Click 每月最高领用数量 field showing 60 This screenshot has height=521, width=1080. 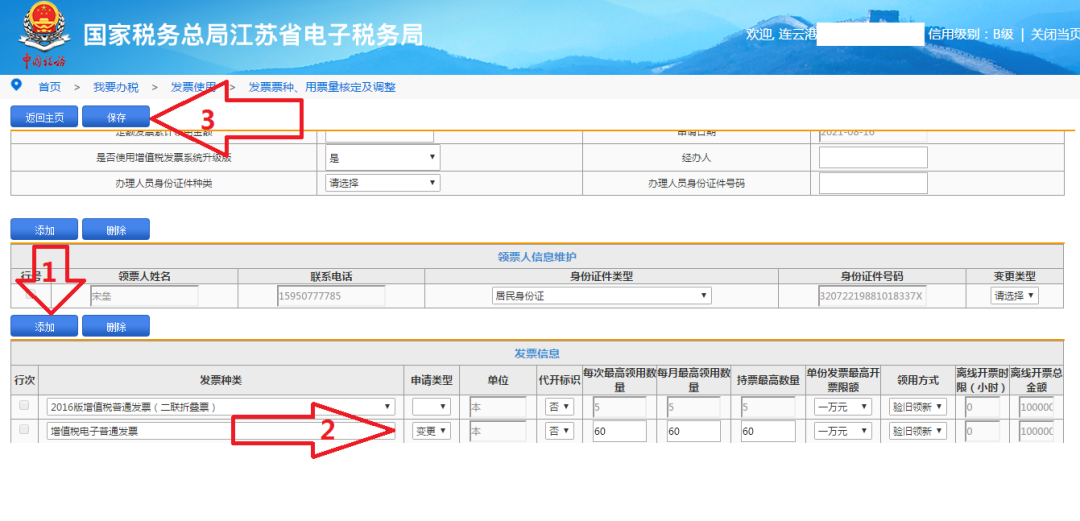pyautogui.click(x=694, y=431)
